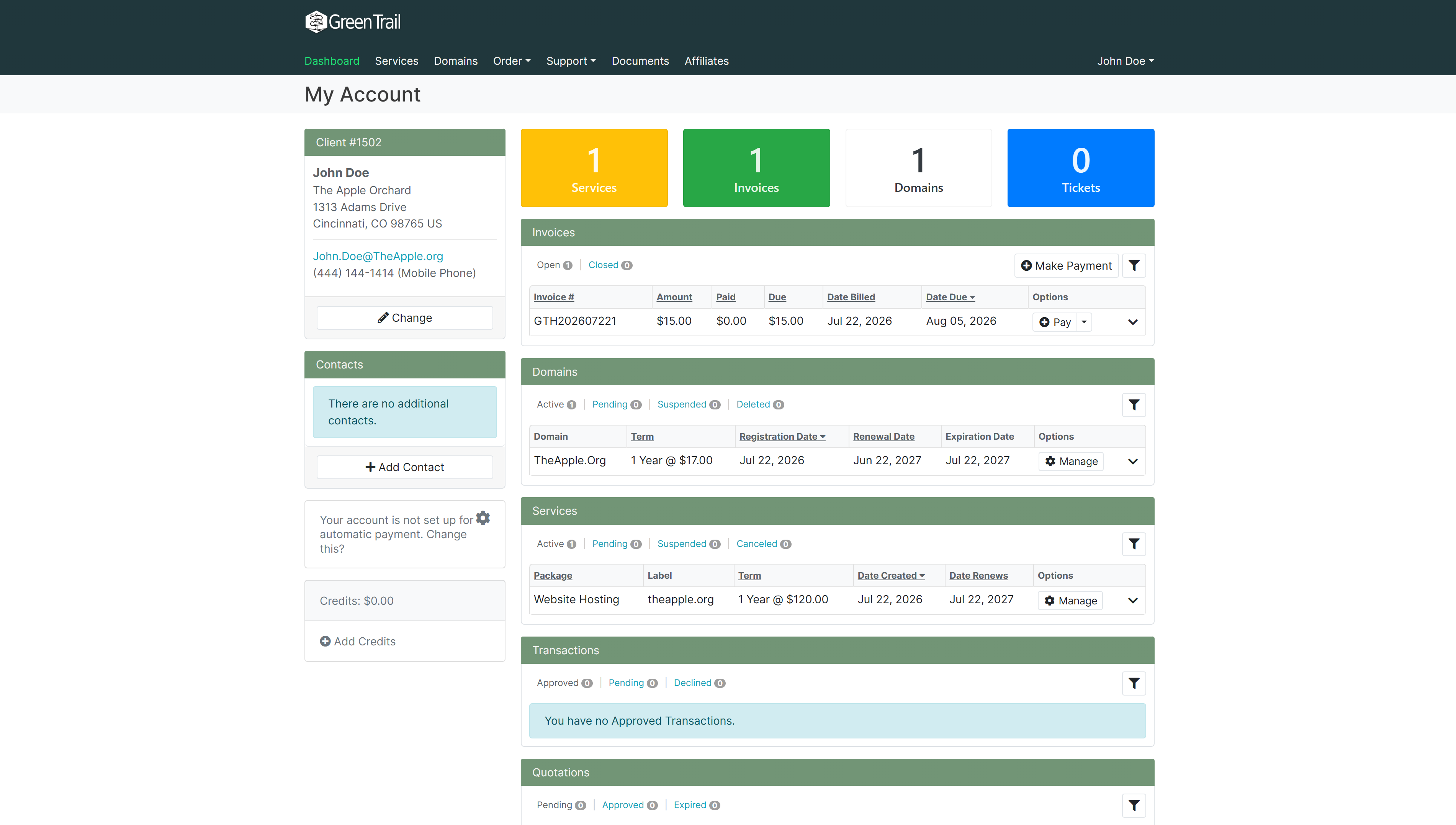This screenshot has height=825, width=1456.
Task: Click white Domains summary tile
Action: tap(918, 168)
